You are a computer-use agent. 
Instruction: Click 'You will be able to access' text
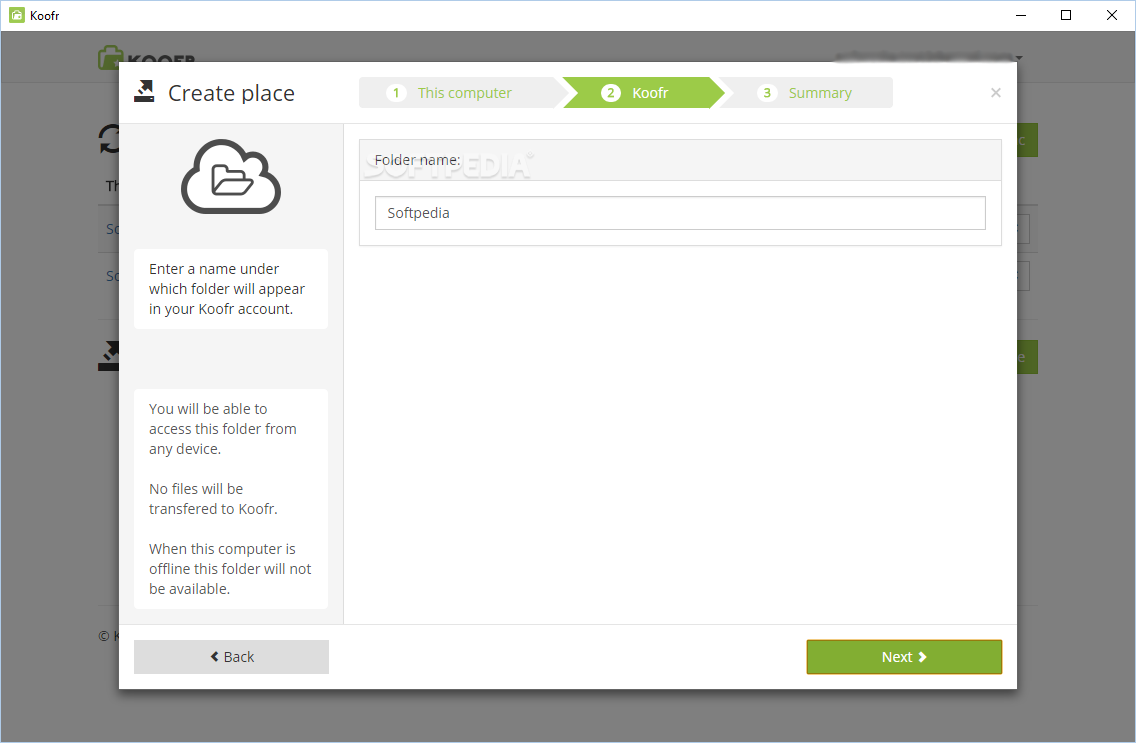coord(222,429)
